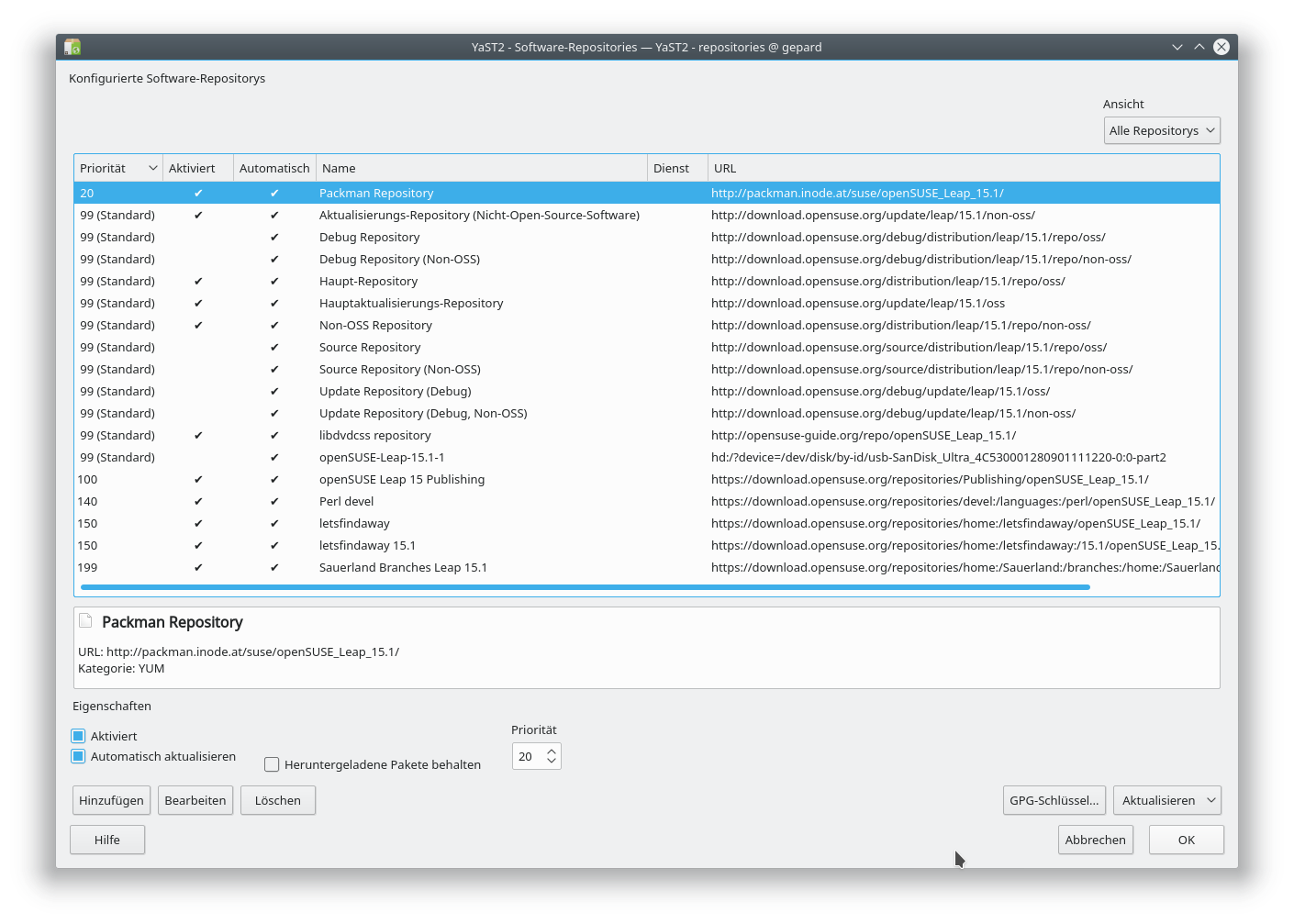Click the URL column header
Image resolution: width=1294 pixels, height=924 pixels.
(x=964, y=168)
